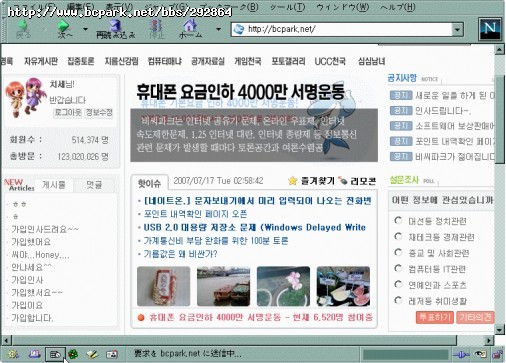Click the horizontal scrollbar left arrow
The image size is (506, 363).
[x=6, y=341]
